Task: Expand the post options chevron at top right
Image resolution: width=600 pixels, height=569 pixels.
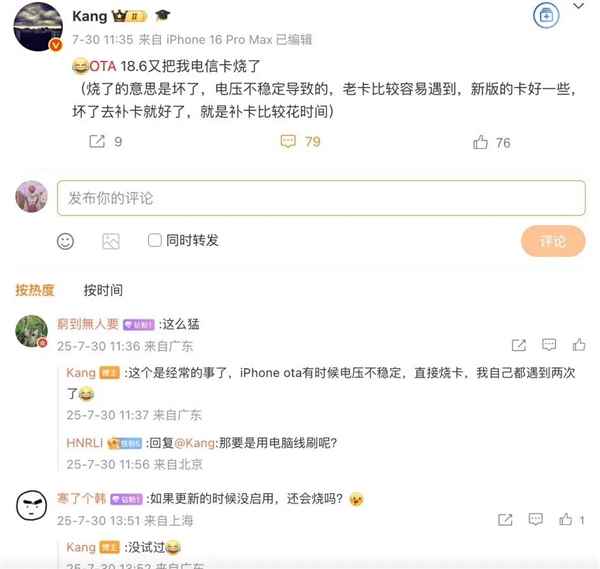Action: click(x=578, y=6)
